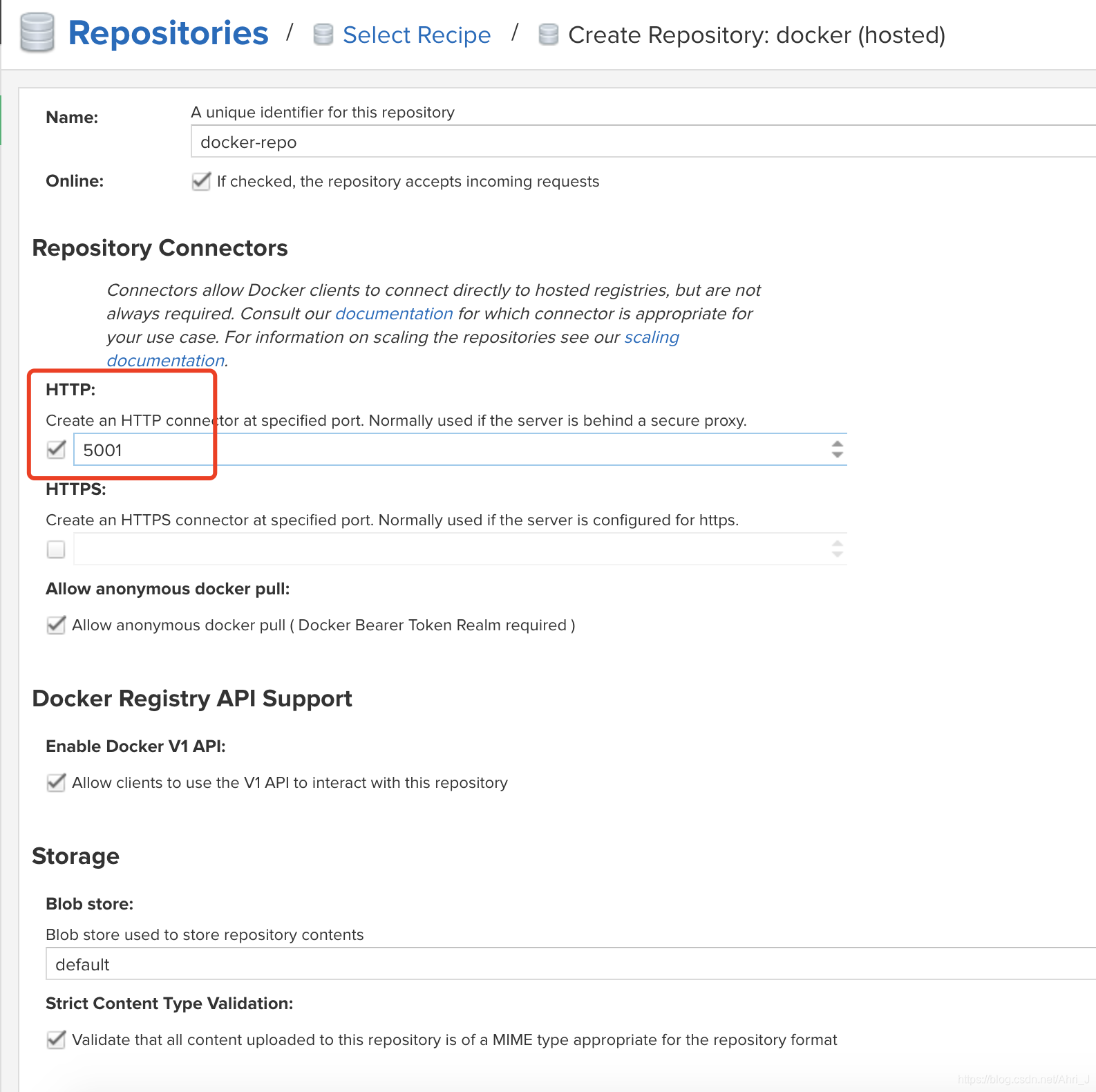Increase the HTTPS port with up arrow
1096x1092 pixels.
pos(838,543)
